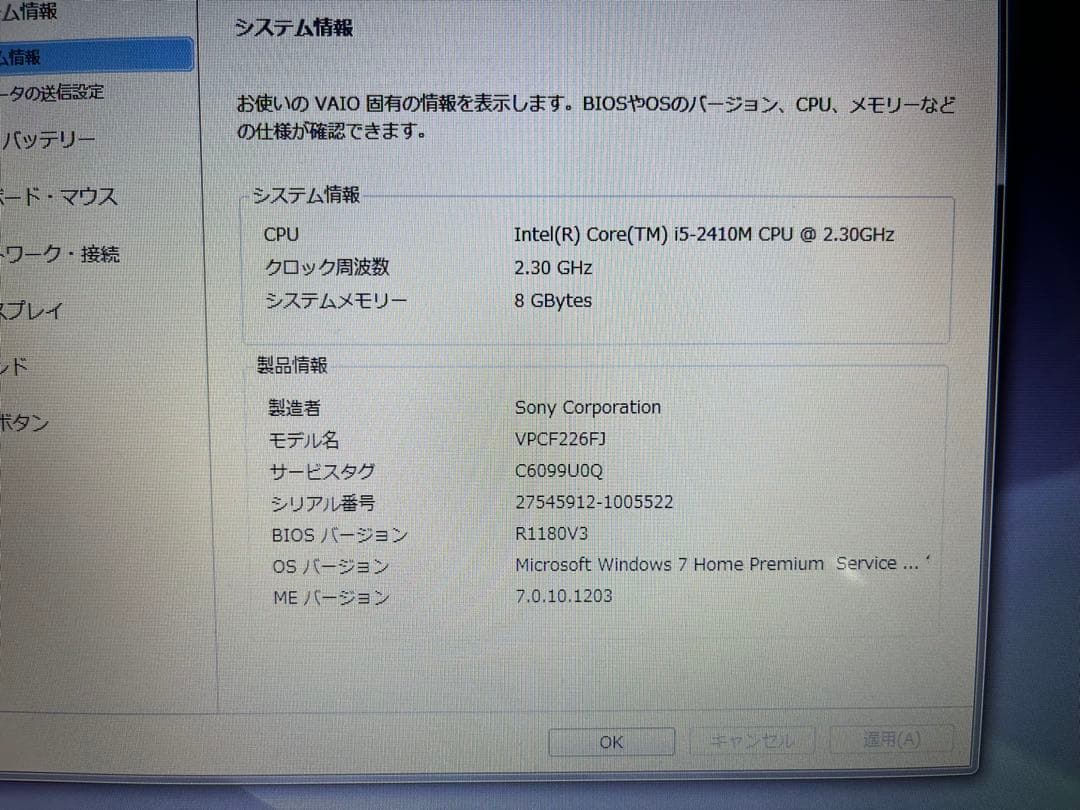This screenshot has height=810, width=1080.
Task: Select the highlighted システム情報 sidebar item
Action: (x=96, y=55)
